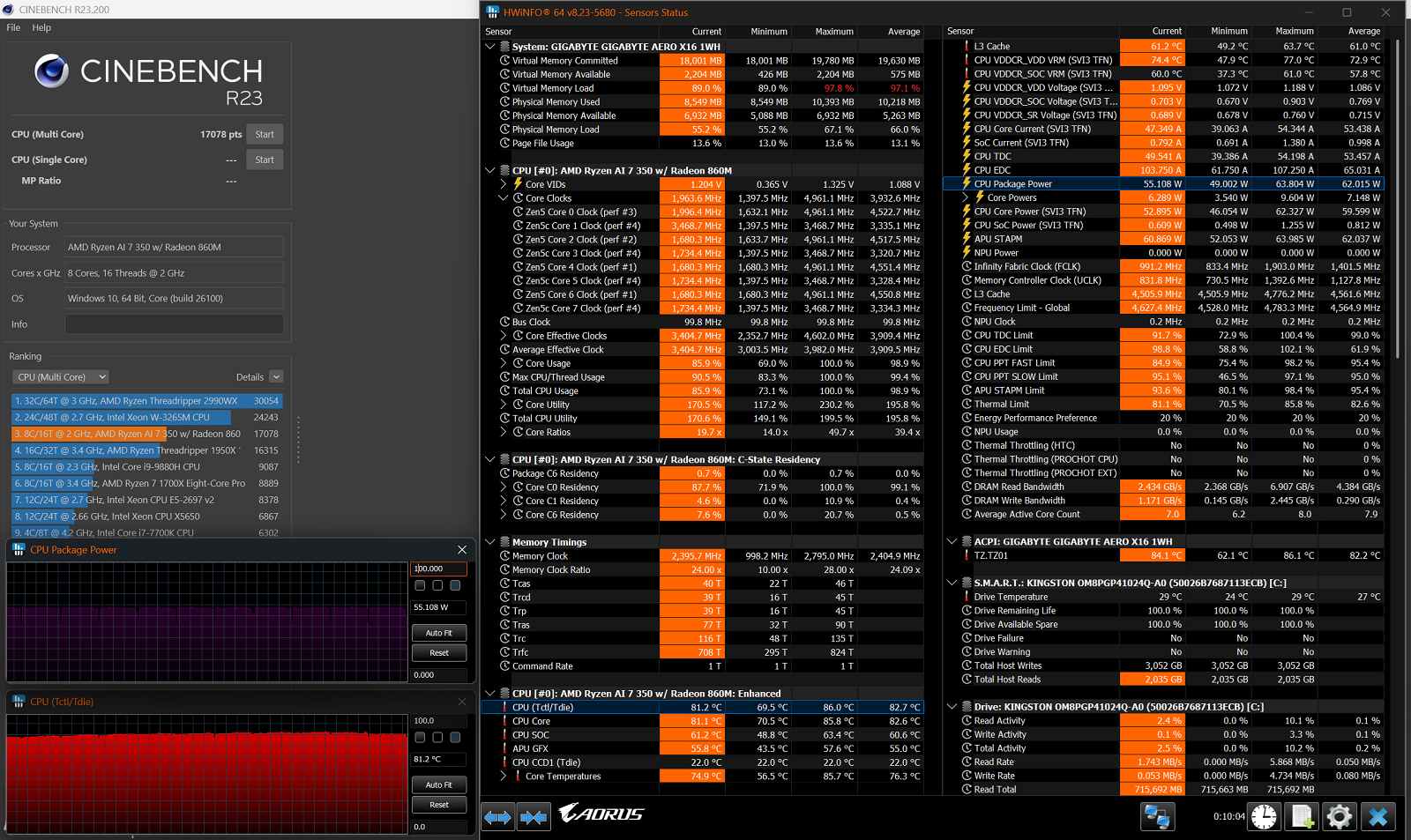Screen dimensions: 1411x840
Task: Click the thermometer icon beside Drive Temperature
Action: (967, 597)
